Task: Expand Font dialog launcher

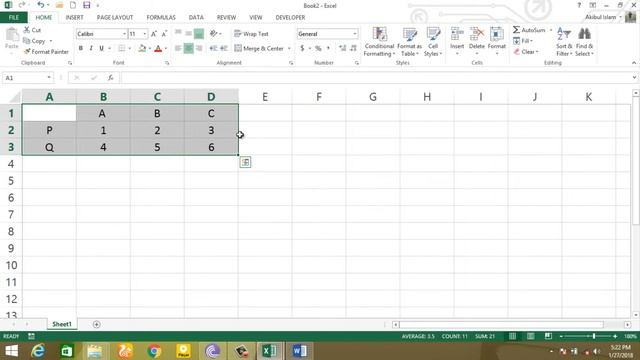Action: click(x=167, y=63)
